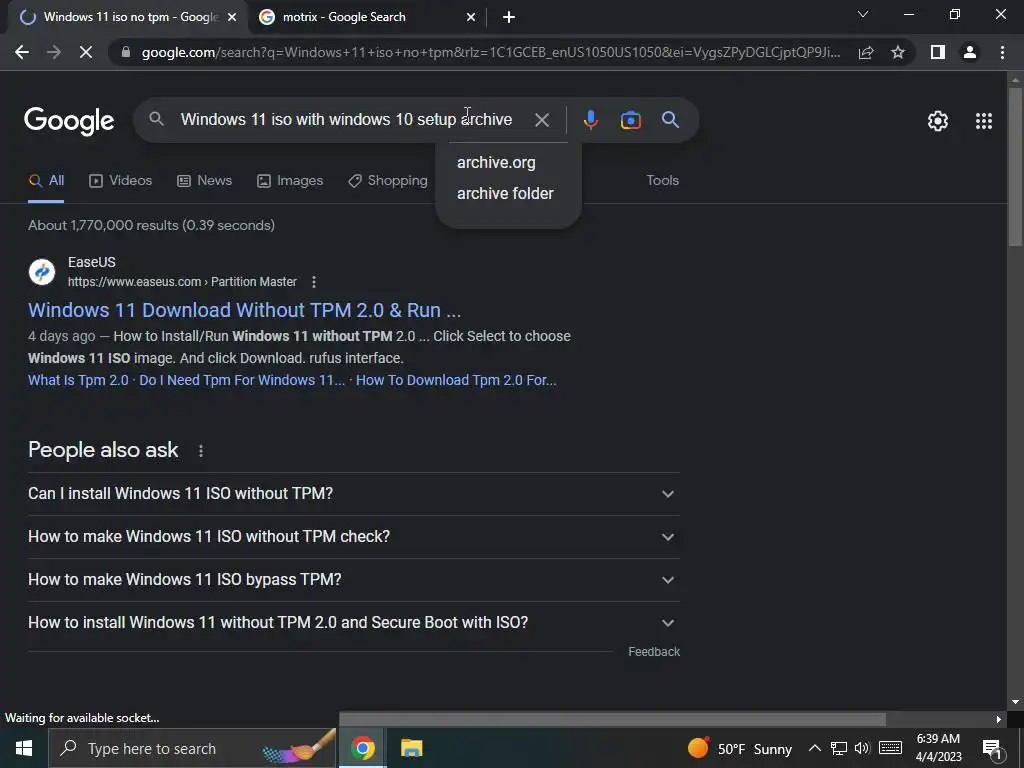Click the taskbar Type here to search box
1024x768 pixels.
coord(193,748)
